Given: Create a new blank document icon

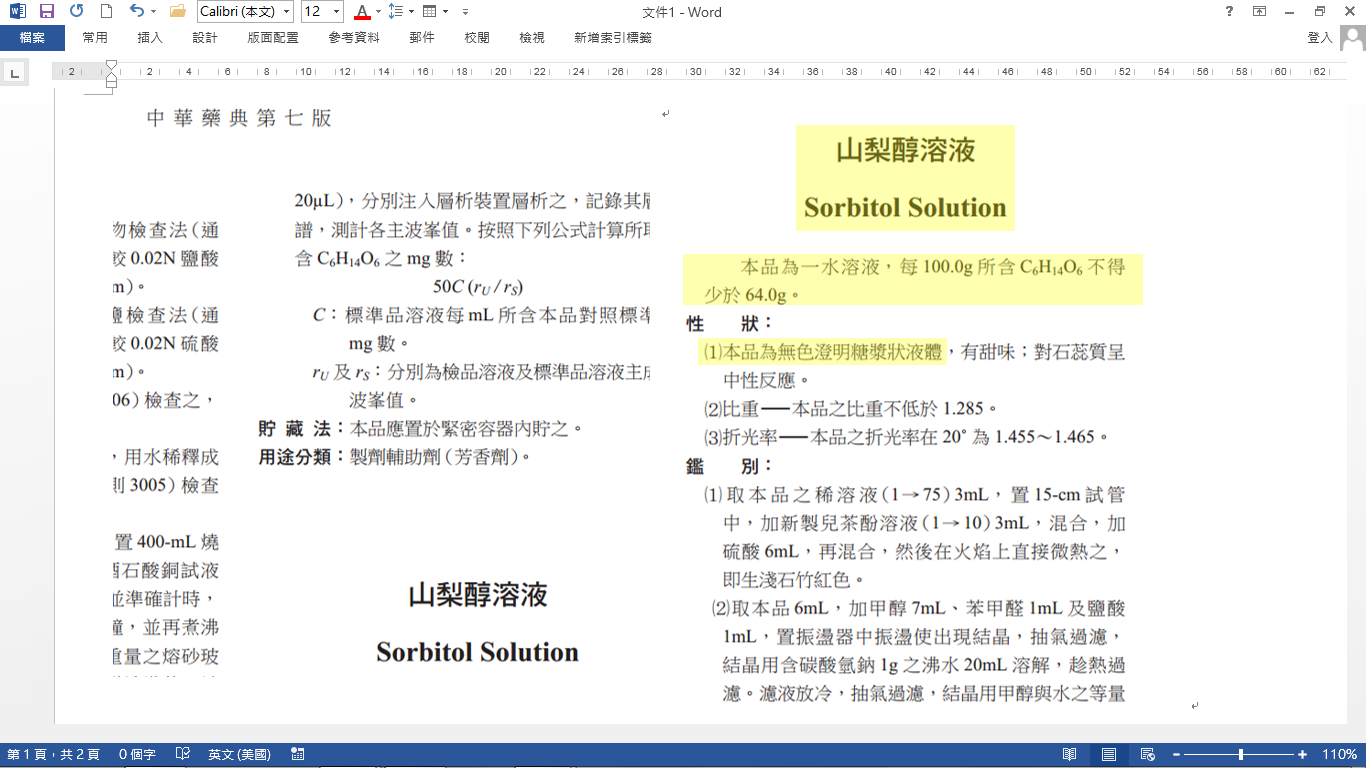Looking at the screenshot, I should (x=106, y=12).
